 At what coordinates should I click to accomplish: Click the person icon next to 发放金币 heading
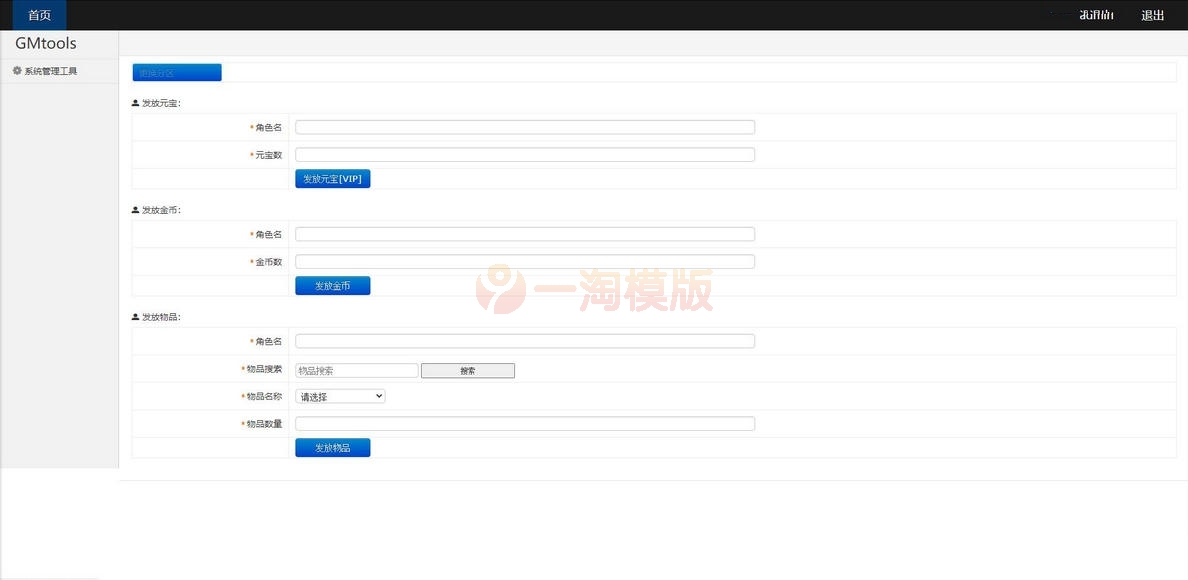tap(133, 209)
